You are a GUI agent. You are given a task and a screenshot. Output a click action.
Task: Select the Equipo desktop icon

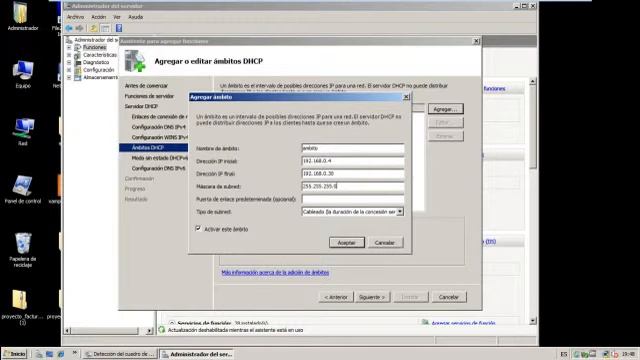click(23, 74)
